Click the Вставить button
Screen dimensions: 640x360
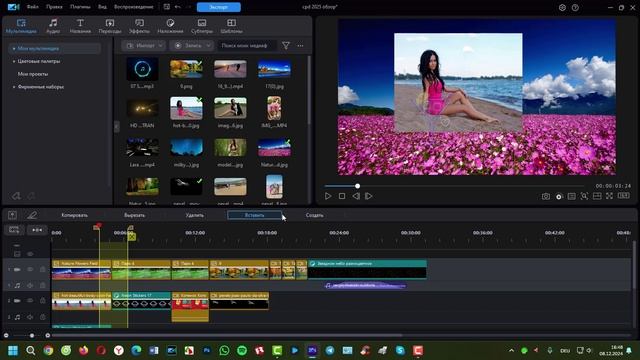pos(254,215)
